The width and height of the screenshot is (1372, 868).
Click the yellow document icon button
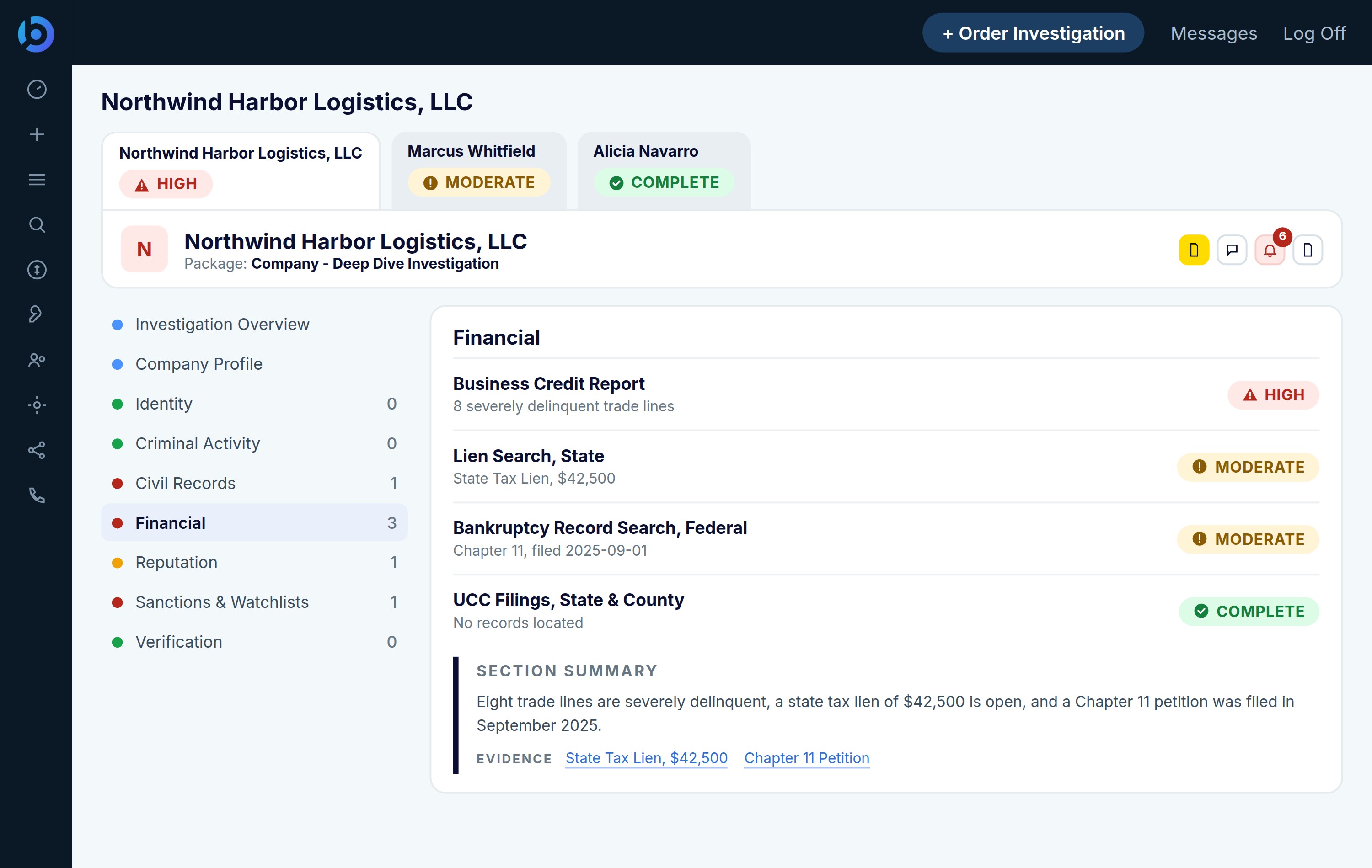pyautogui.click(x=1194, y=250)
